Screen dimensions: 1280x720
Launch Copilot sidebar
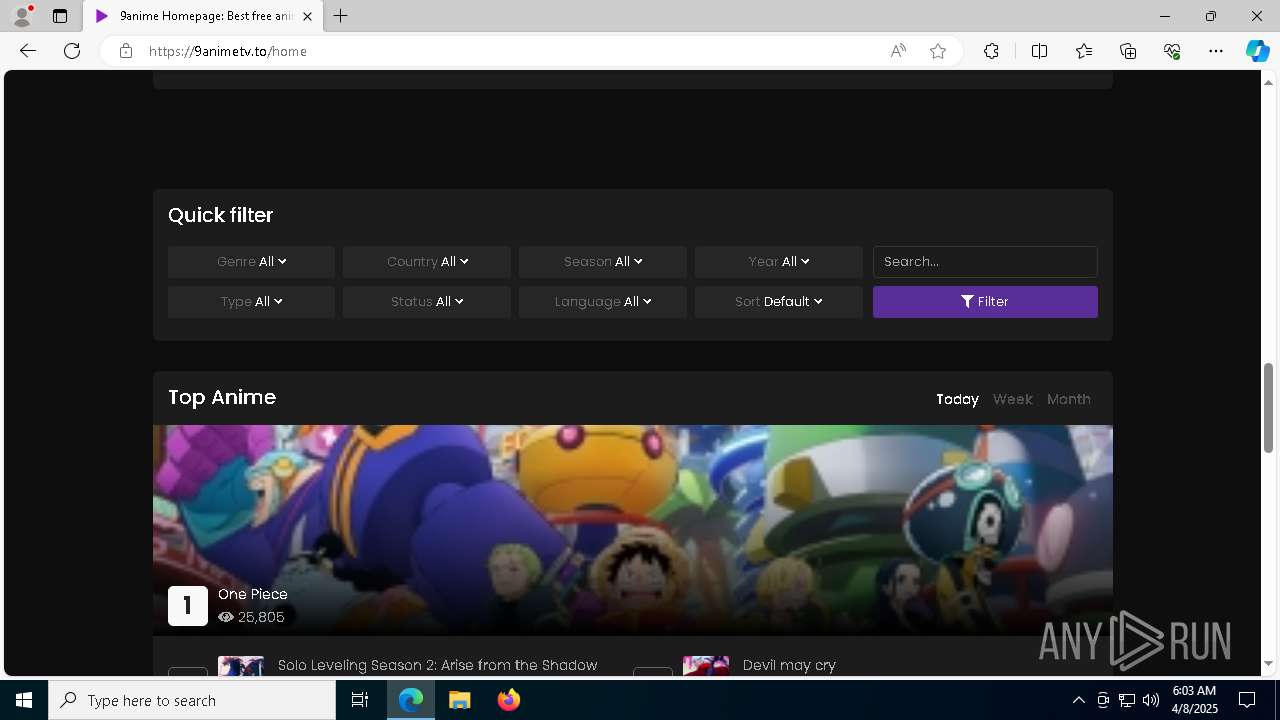click(1257, 51)
